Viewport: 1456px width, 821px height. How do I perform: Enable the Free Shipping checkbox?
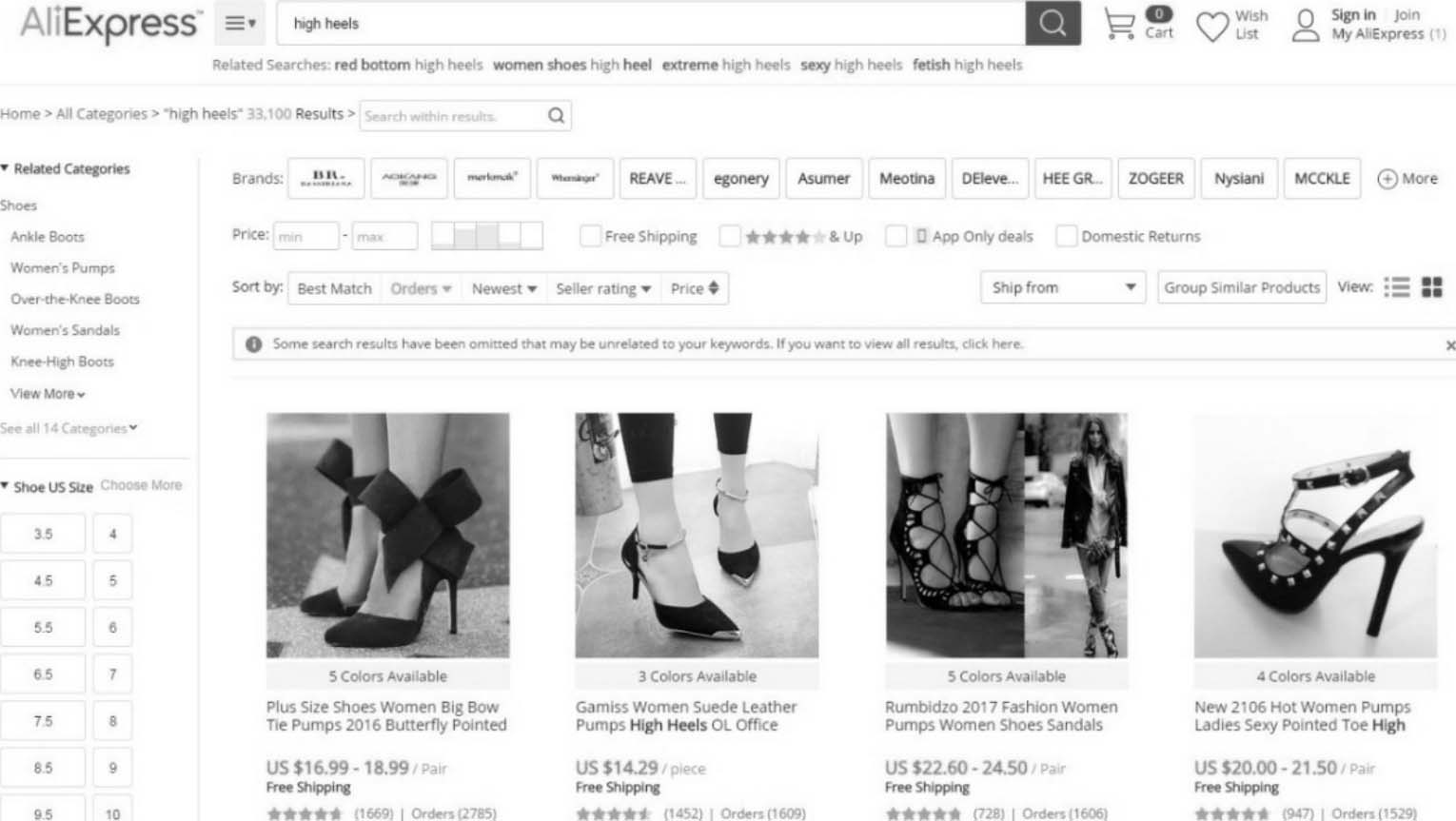[x=590, y=236]
